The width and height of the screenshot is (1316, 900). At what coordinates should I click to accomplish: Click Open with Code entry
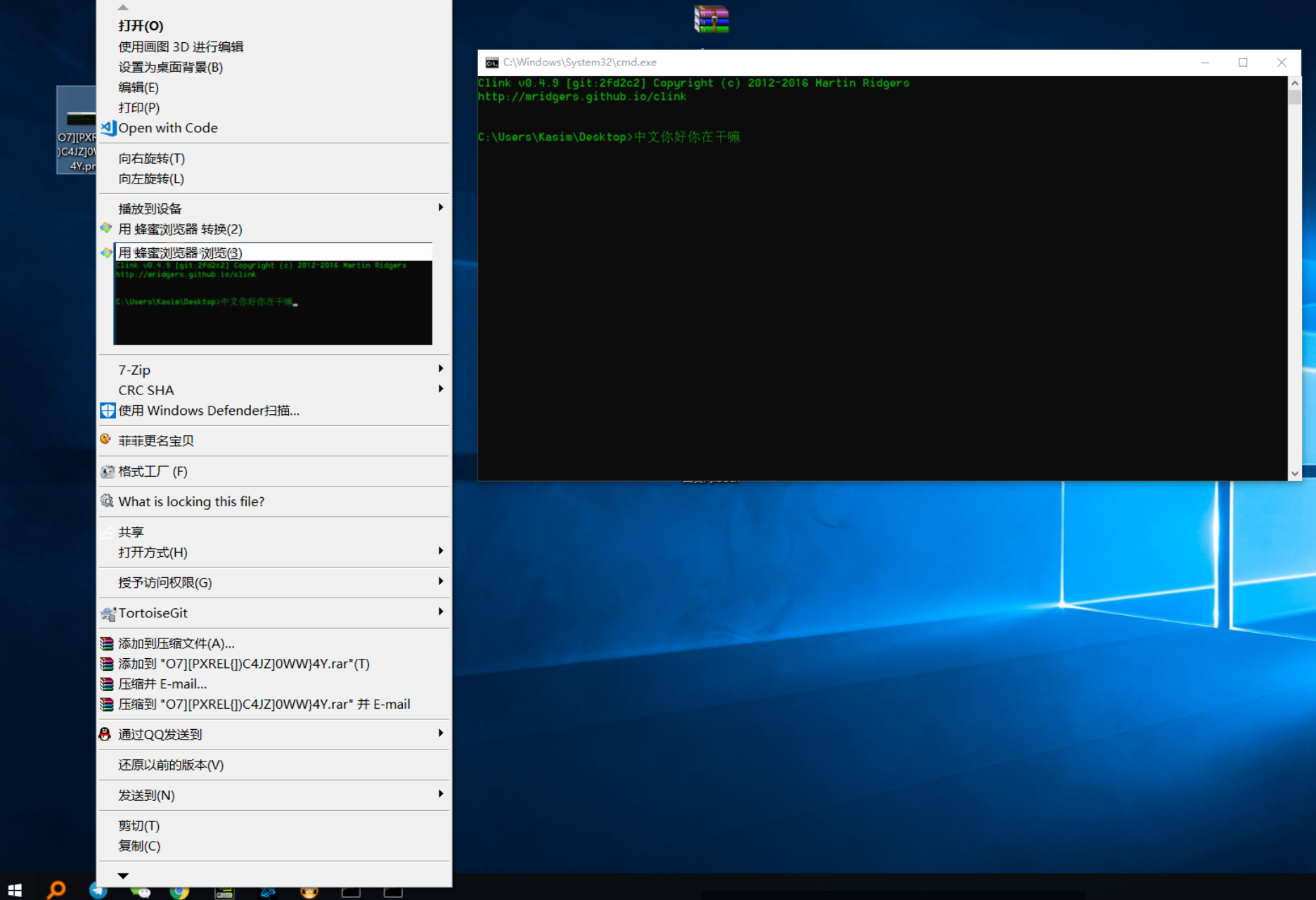(274, 128)
